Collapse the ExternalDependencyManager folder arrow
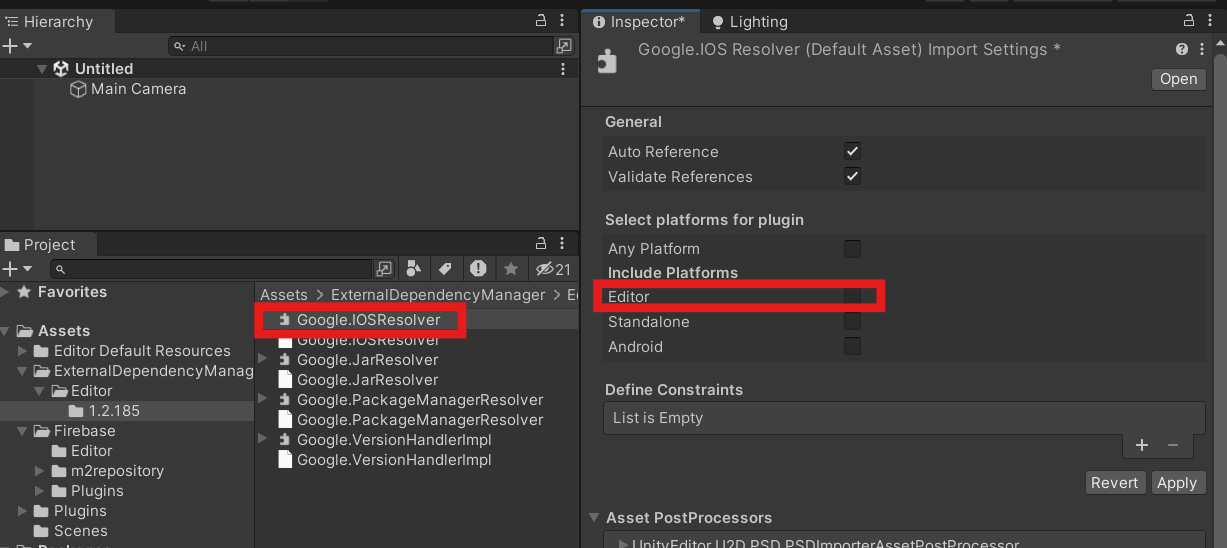 (x=23, y=371)
